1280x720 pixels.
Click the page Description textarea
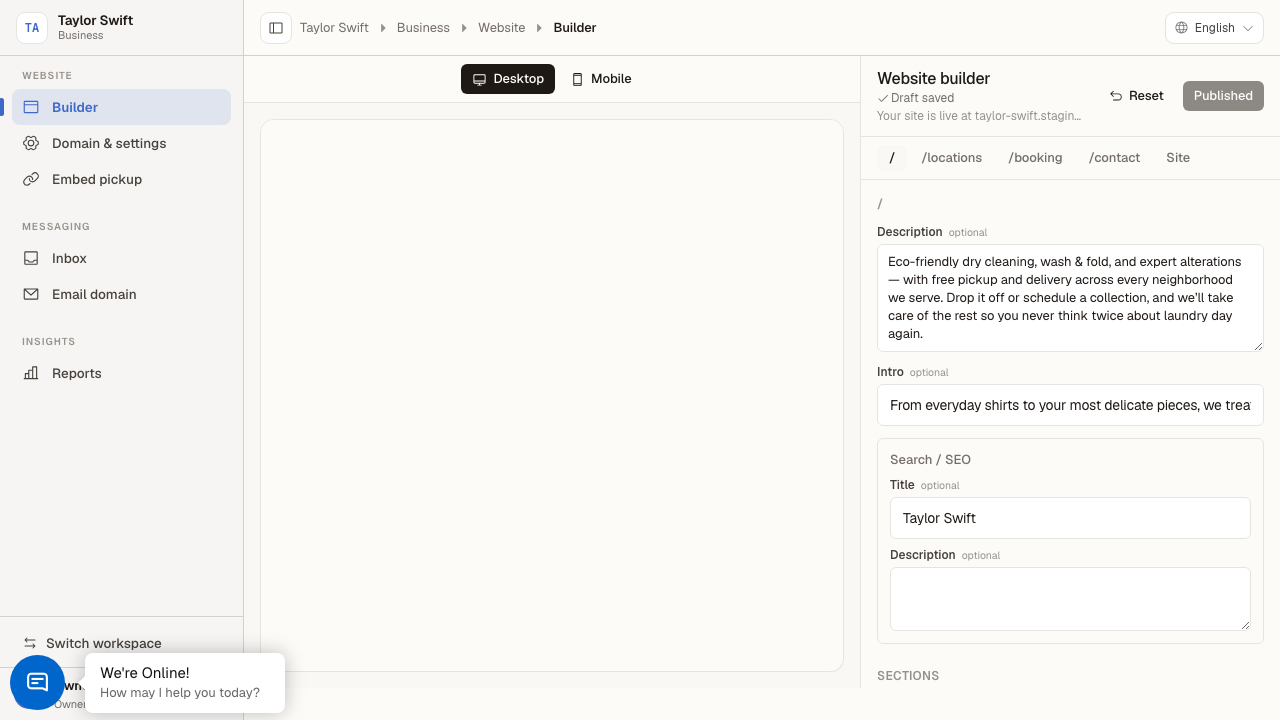[1070, 298]
